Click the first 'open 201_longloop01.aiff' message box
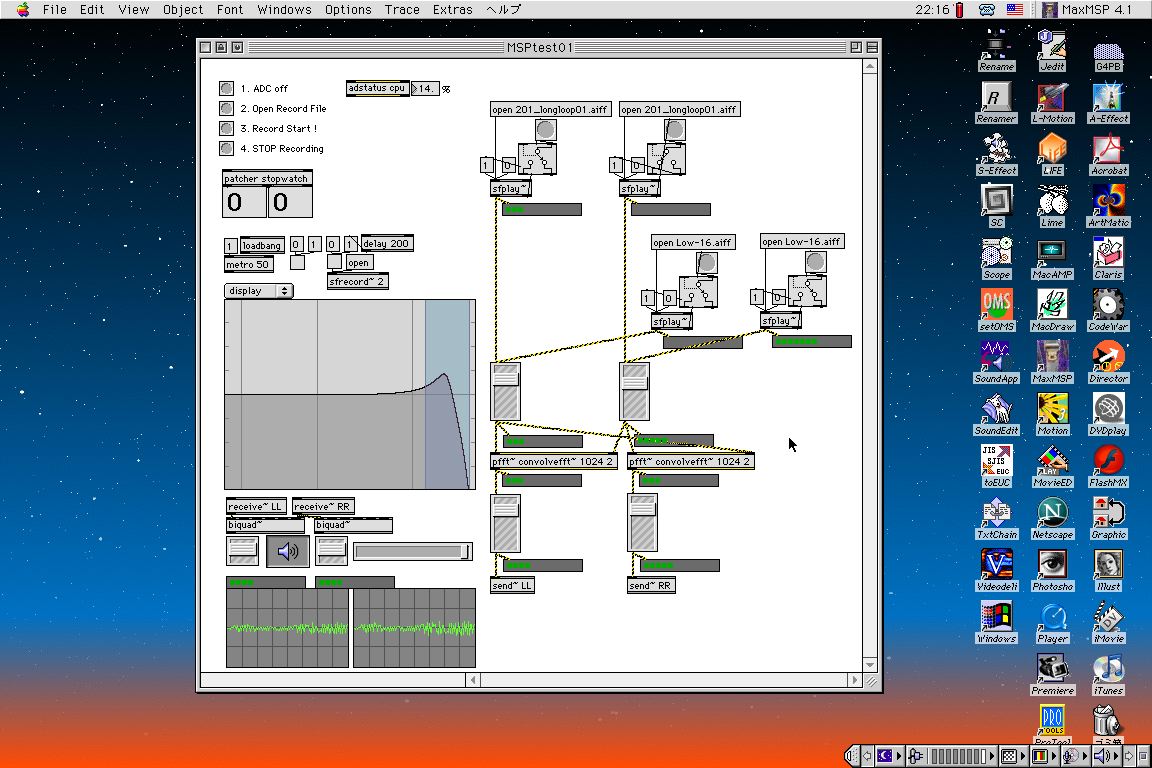Image resolution: width=1152 pixels, height=768 pixels. 550,110
